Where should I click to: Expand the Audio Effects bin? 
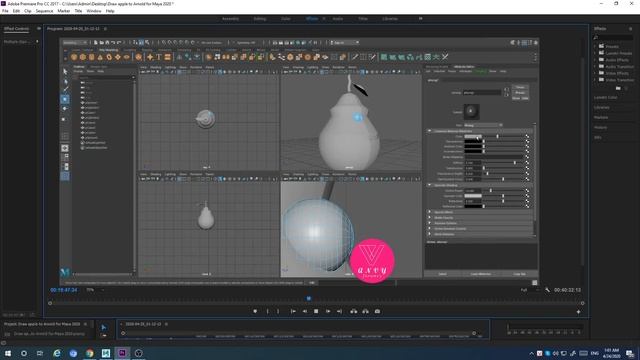pos(596,60)
